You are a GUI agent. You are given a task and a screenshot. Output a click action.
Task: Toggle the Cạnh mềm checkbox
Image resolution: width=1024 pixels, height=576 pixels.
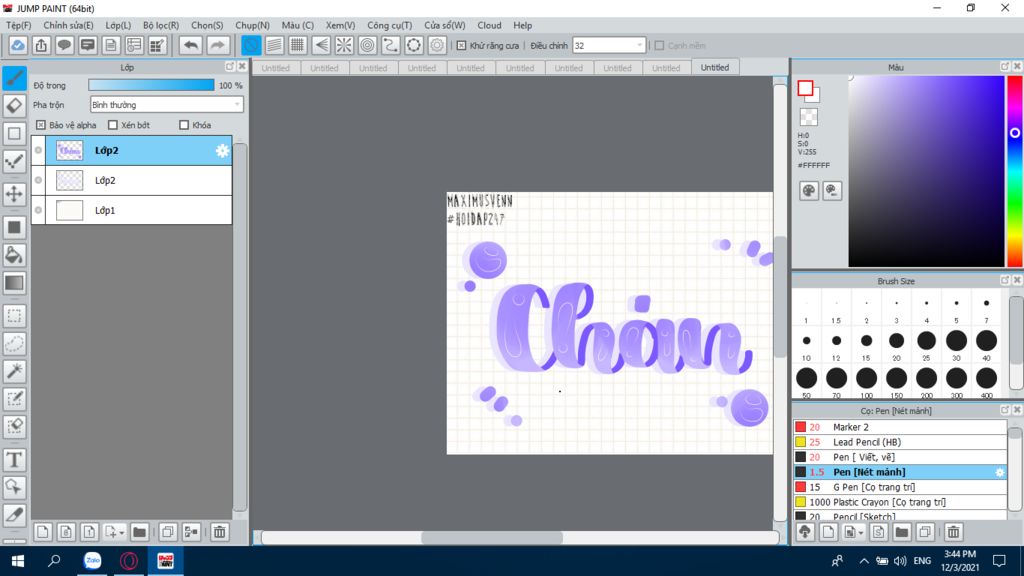click(x=659, y=46)
